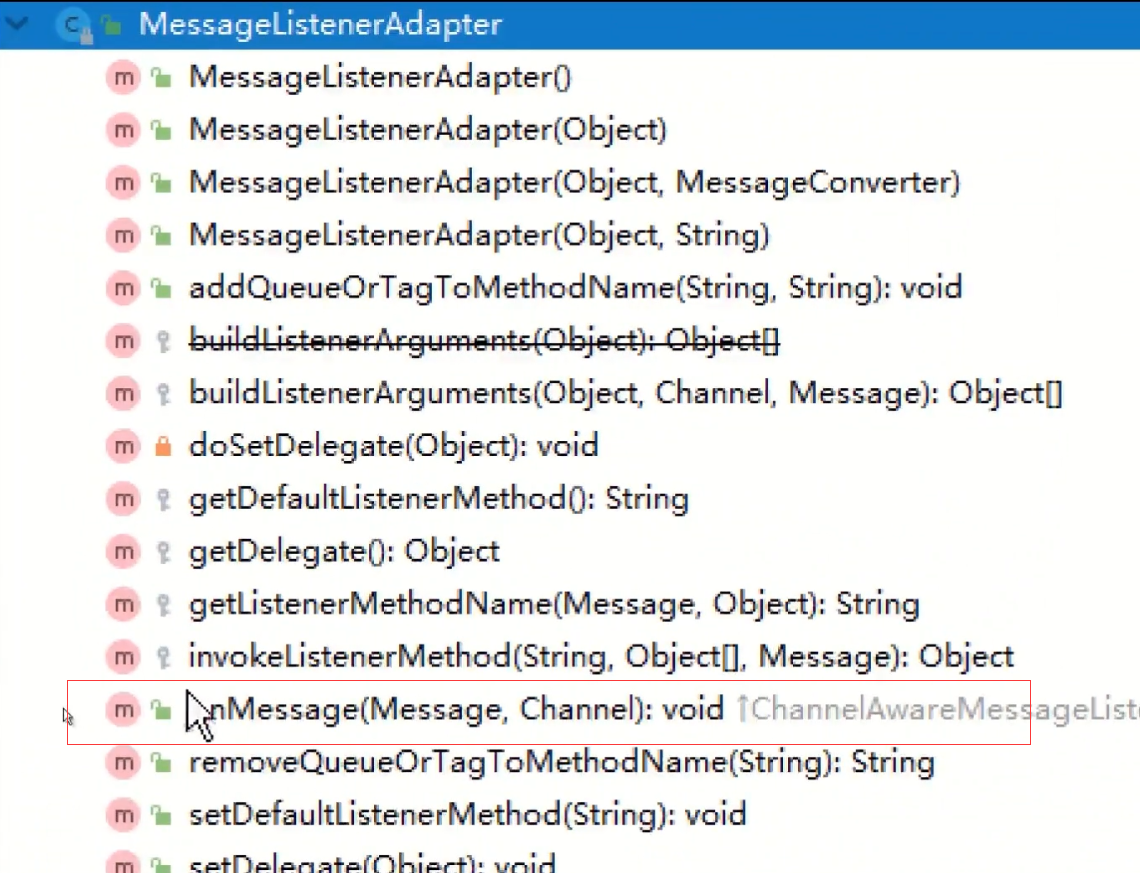Select buildListenerArguments(Object, Channel, Message) method
This screenshot has width=1140, height=873.
[625, 394]
